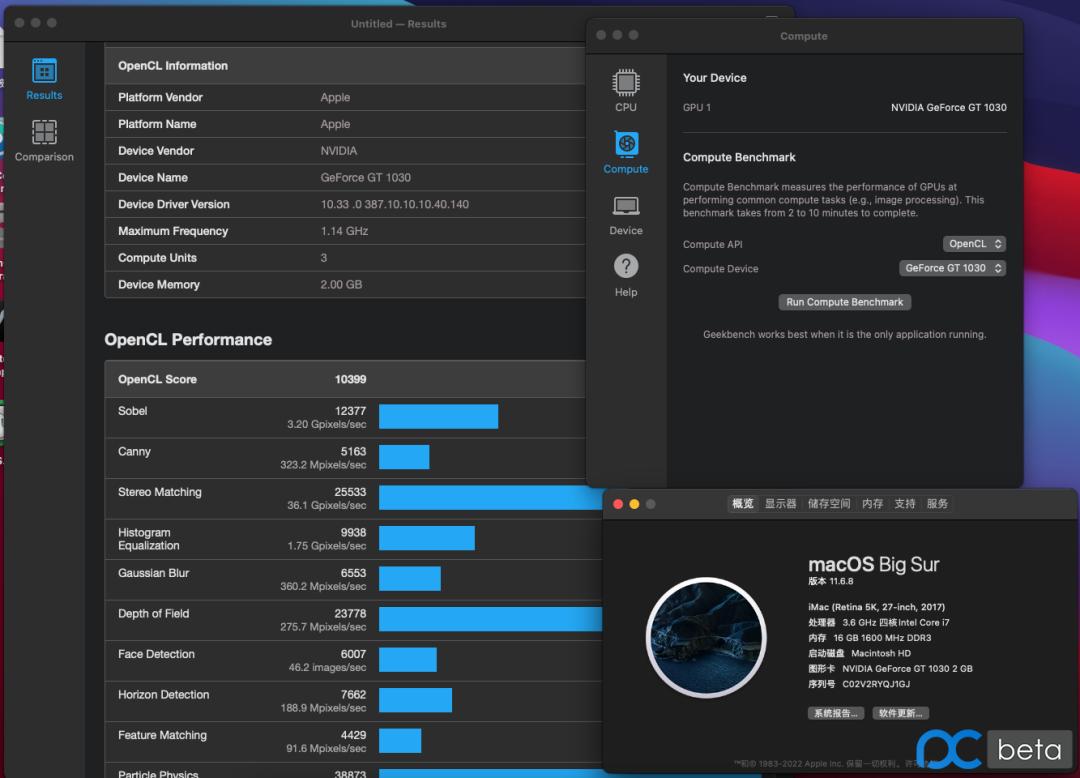Screen dimensions: 1080x778
Task: Click the 系统报告 button
Action: point(836,713)
